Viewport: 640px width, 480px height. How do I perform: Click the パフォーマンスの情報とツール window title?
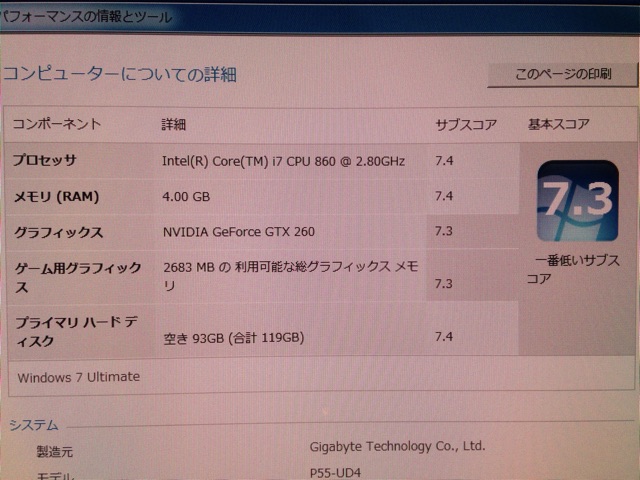coord(86,17)
